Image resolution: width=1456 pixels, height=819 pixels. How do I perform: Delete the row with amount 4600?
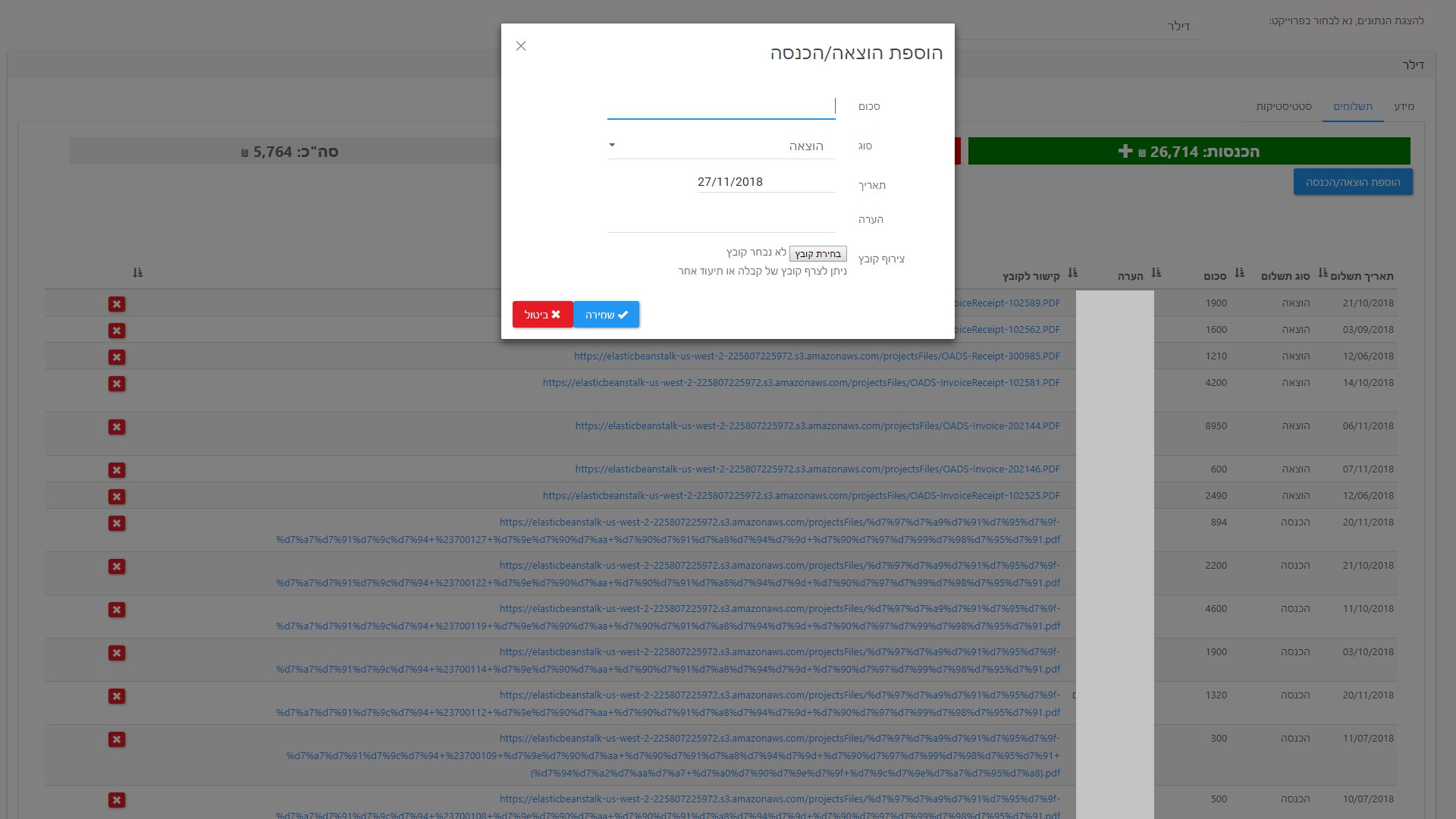pyautogui.click(x=117, y=610)
